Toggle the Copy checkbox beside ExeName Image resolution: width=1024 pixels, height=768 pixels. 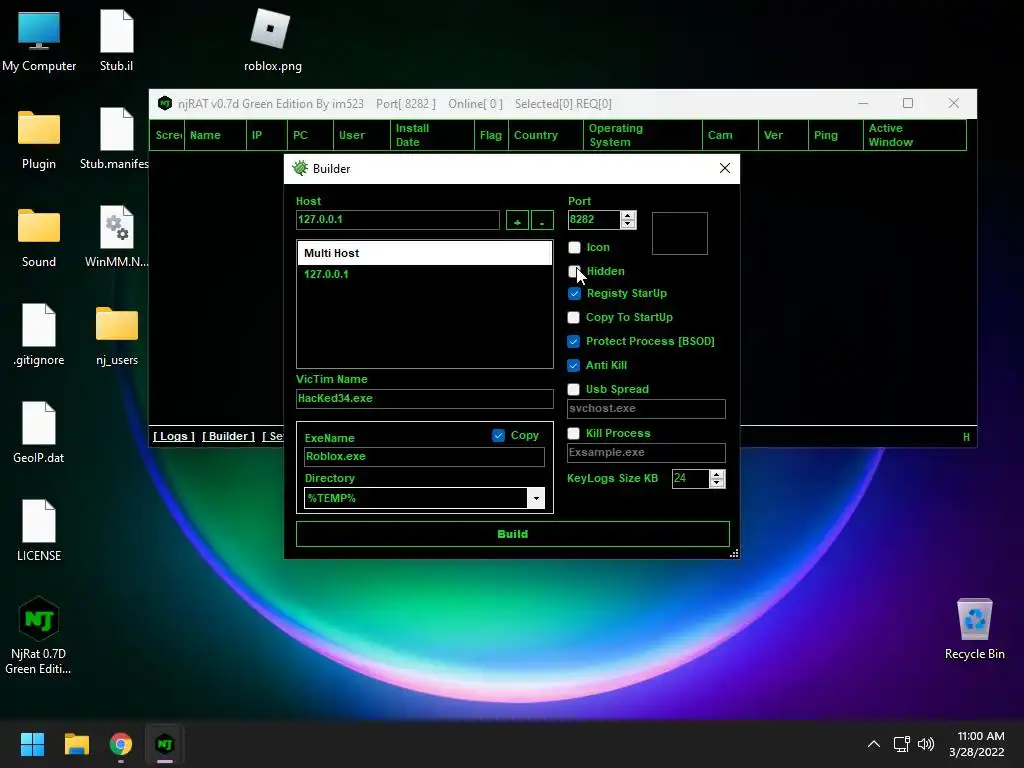pos(498,436)
